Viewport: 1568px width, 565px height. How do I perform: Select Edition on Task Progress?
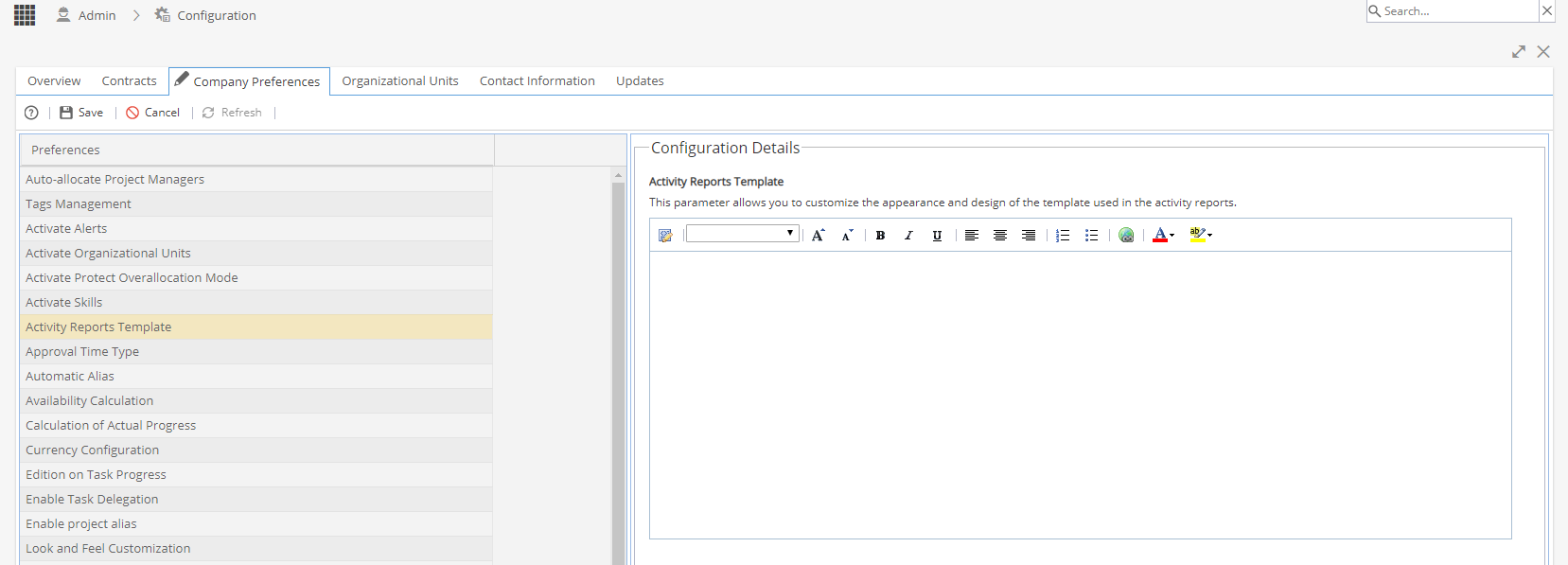[x=255, y=474]
